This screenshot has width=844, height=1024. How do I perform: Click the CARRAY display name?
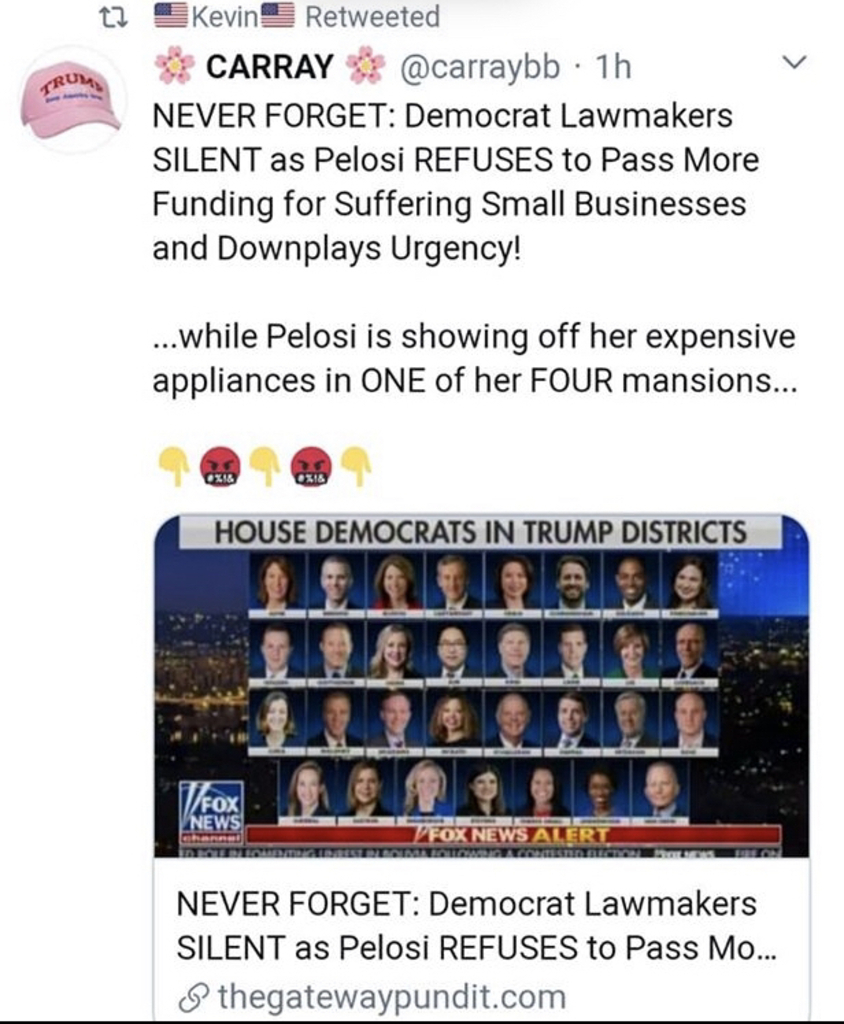click(269, 66)
